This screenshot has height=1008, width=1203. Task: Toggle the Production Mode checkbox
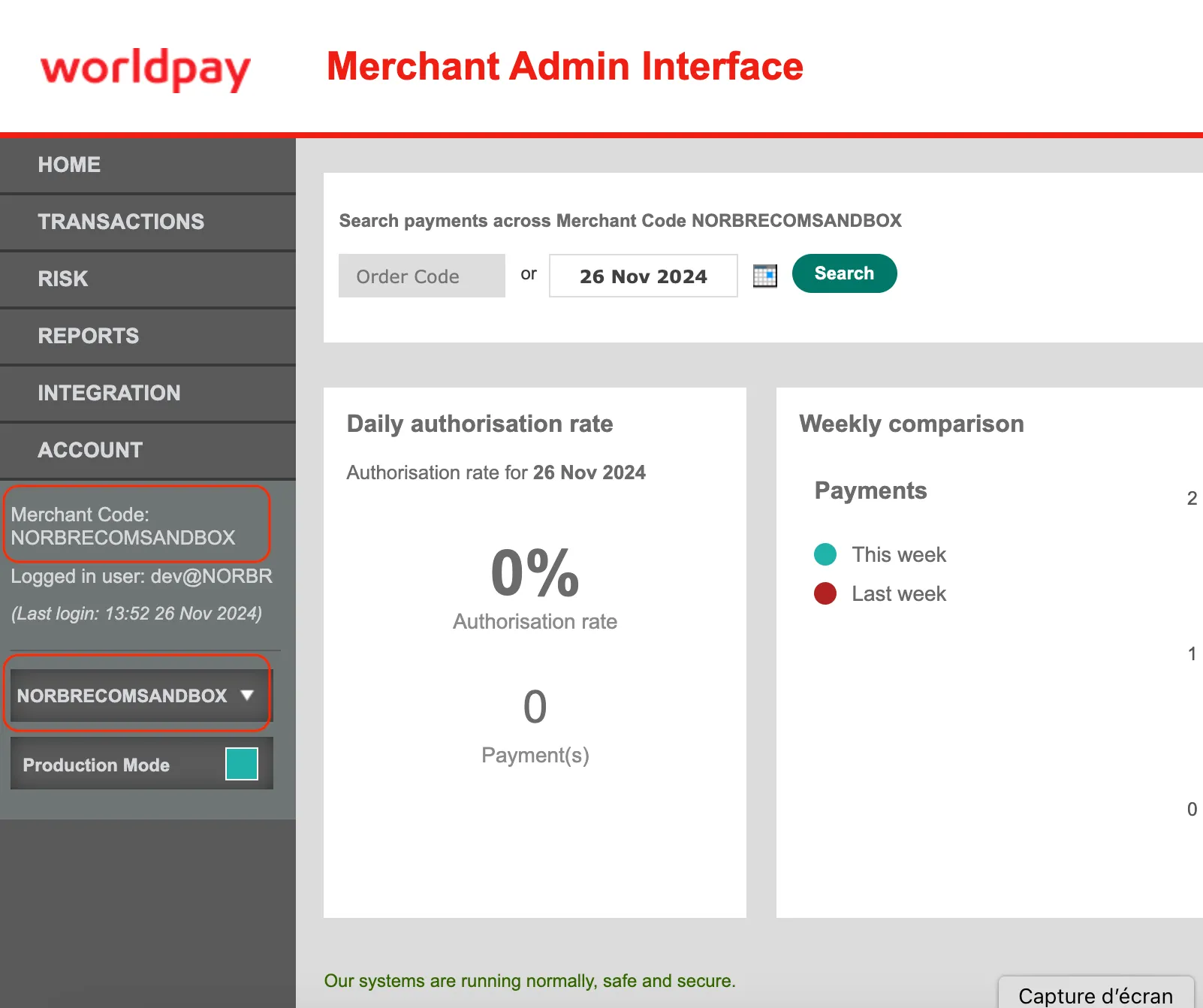pyautogui.click(x=242, y=764)
